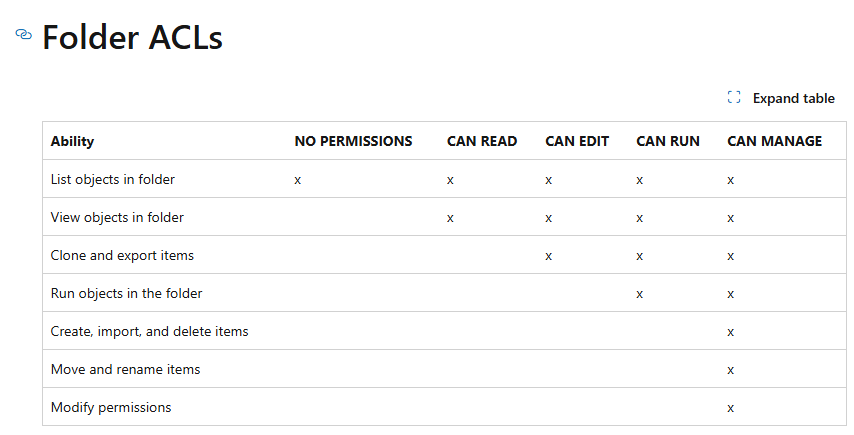Select the CAN MANAGE column header

click(774, 141)
